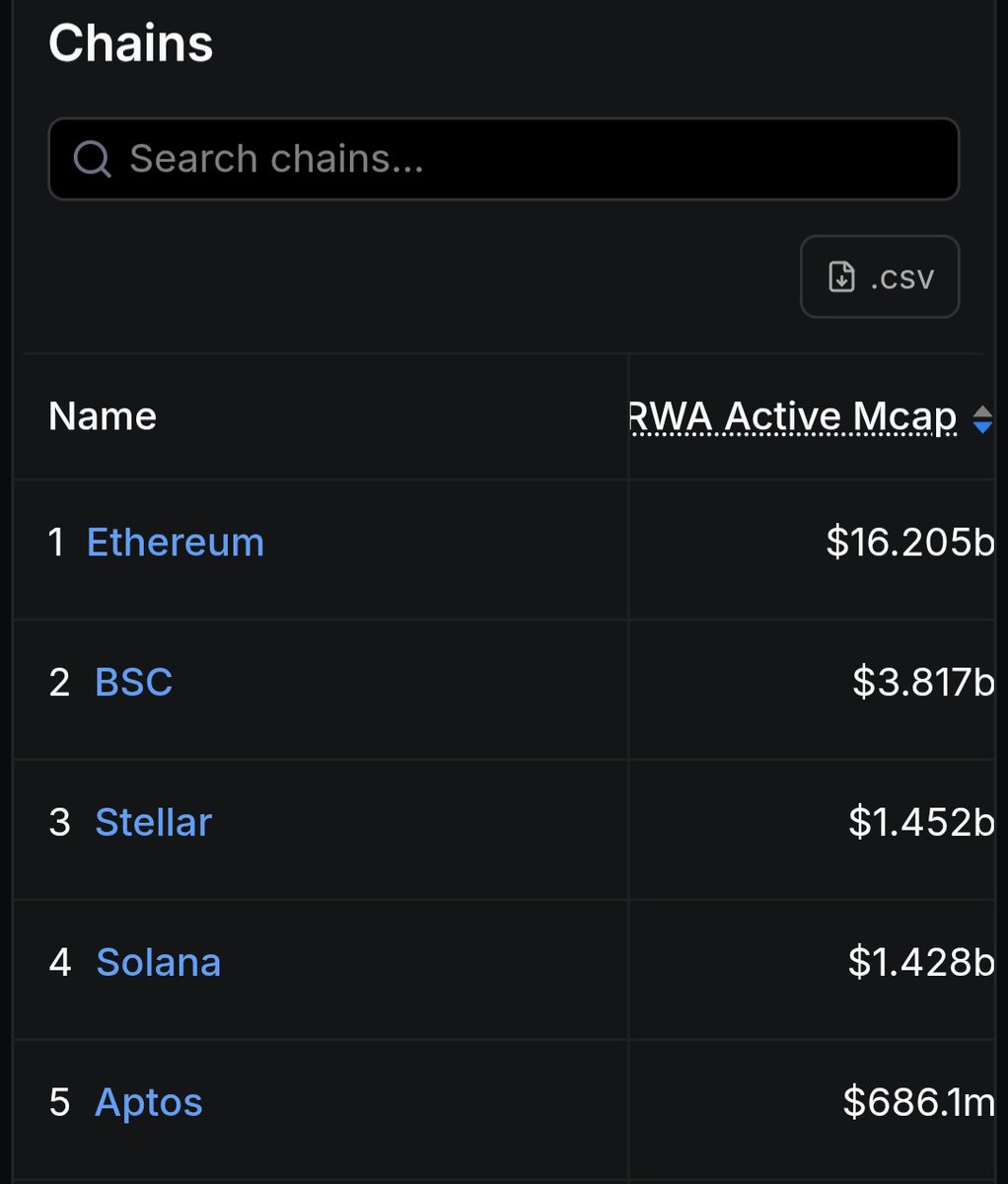Select the $3.817b BSC Mcap value
This screenshot has width=1008, height=1184.
923,683
